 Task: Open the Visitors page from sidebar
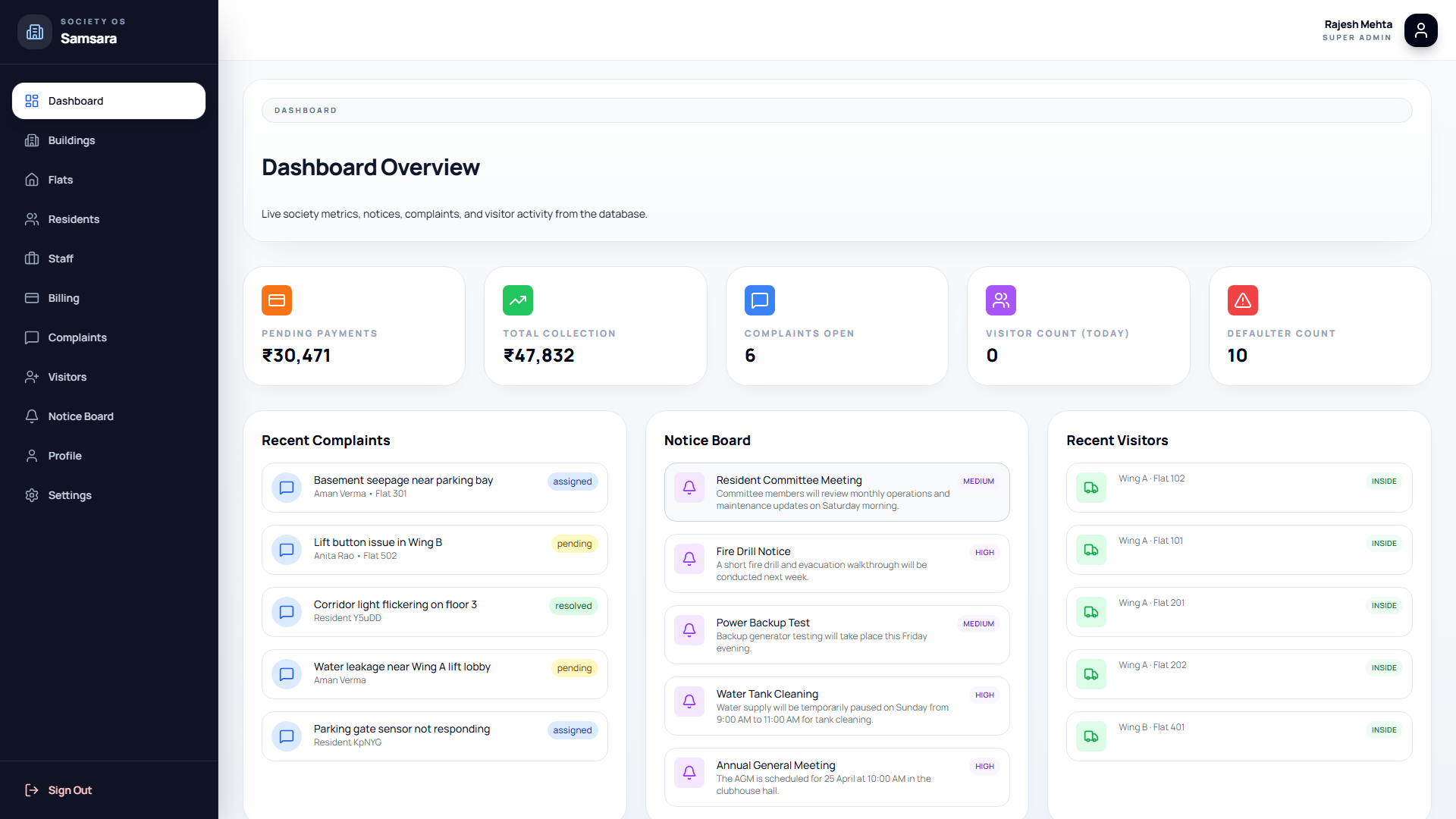(x=67, y=377)
